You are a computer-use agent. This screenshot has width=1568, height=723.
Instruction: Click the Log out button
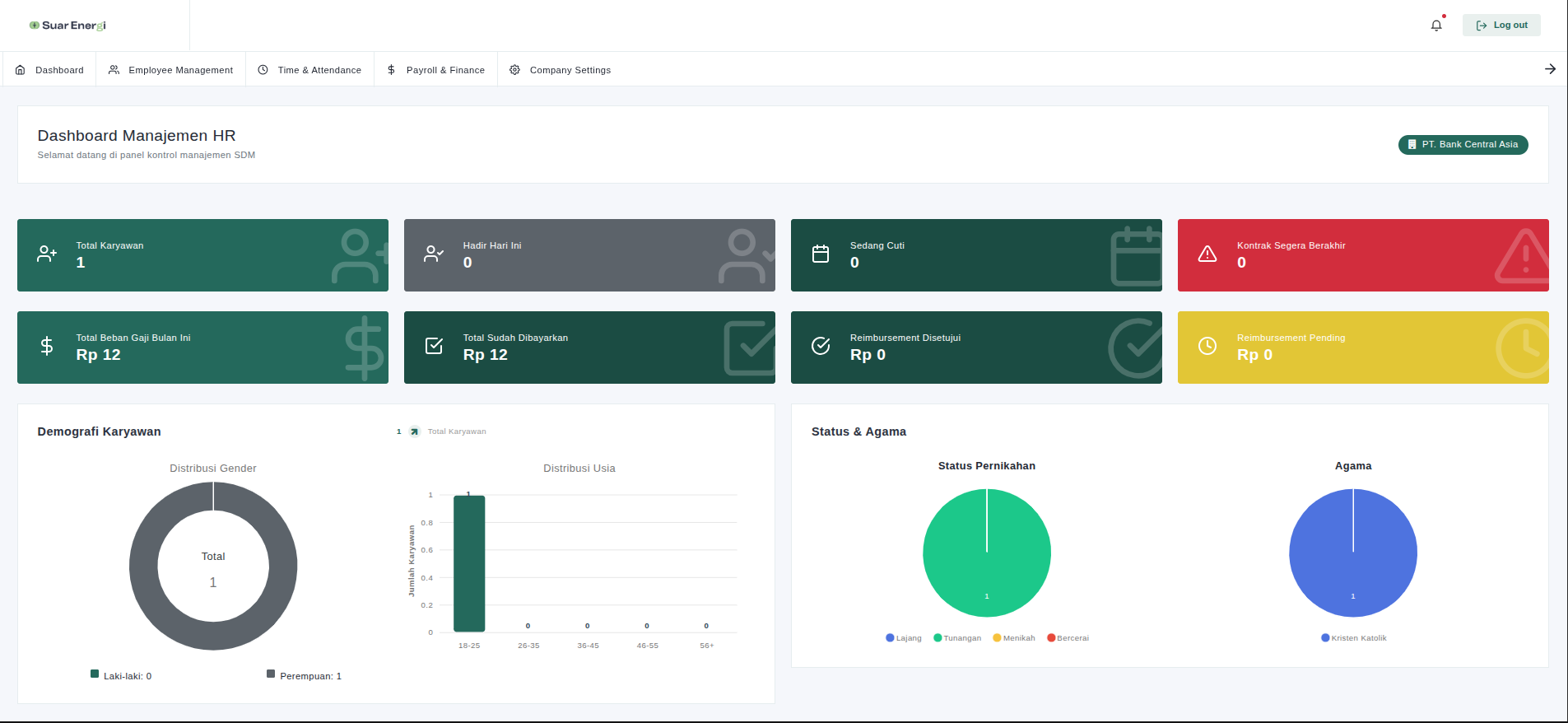click(1501, 26)
